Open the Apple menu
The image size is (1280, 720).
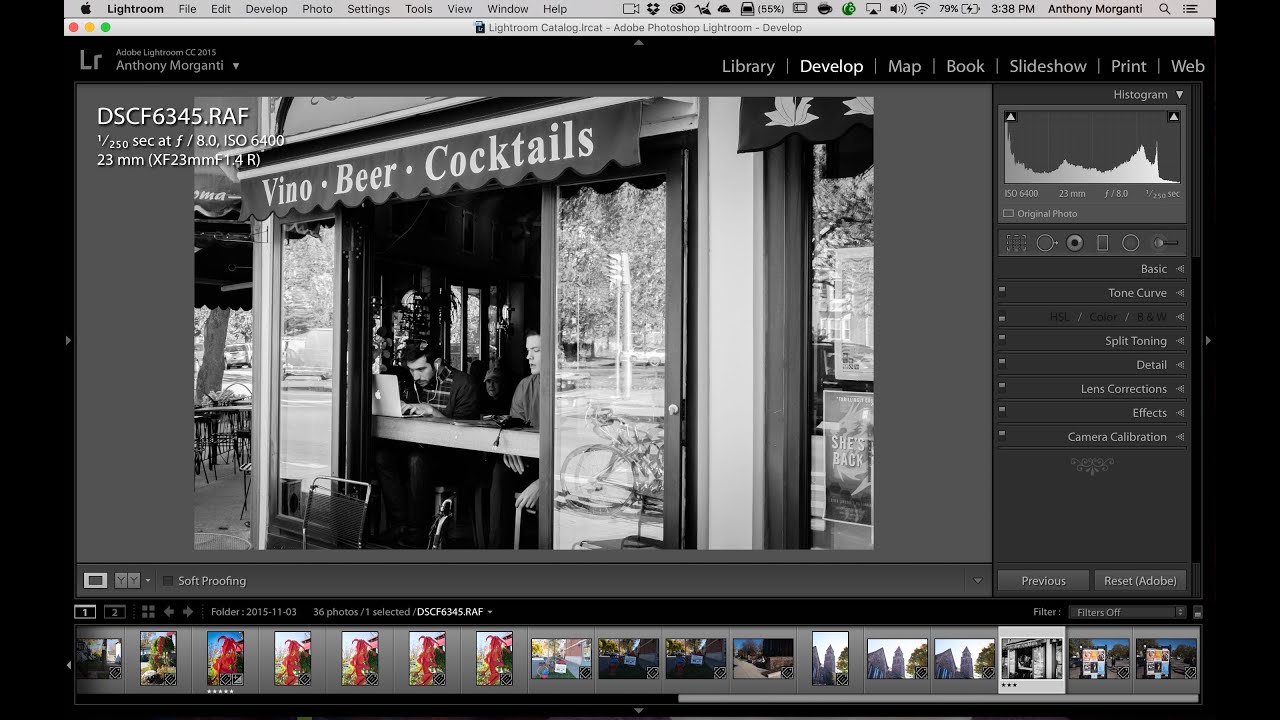tap(85, 9)
